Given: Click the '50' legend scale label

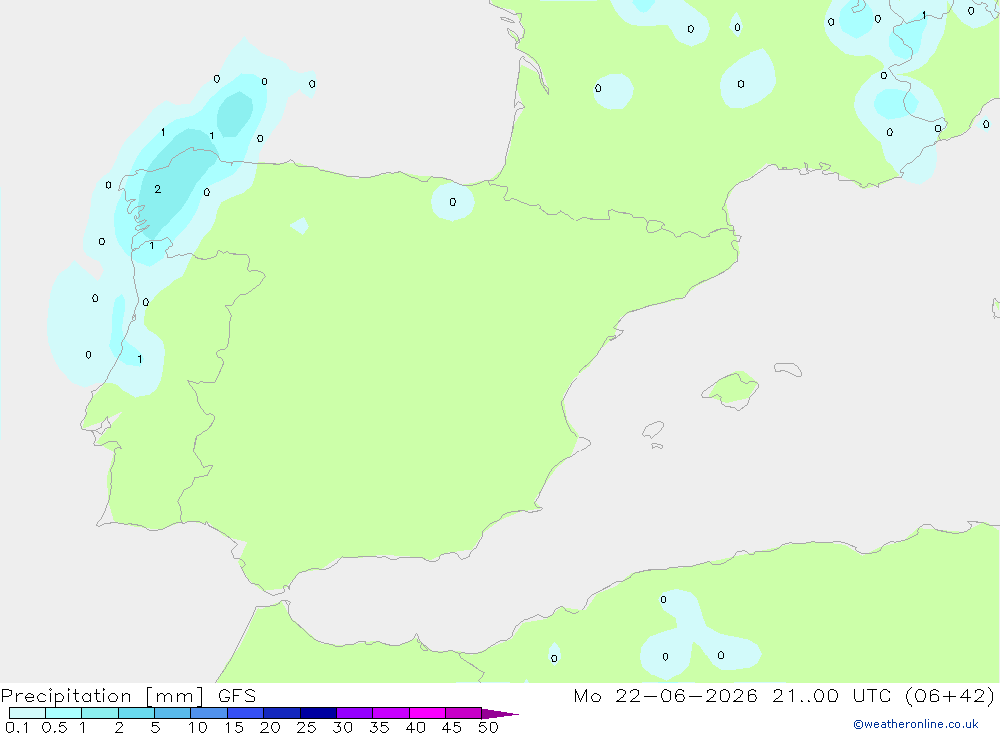Looking at the screenshot, I should (488, 727).
